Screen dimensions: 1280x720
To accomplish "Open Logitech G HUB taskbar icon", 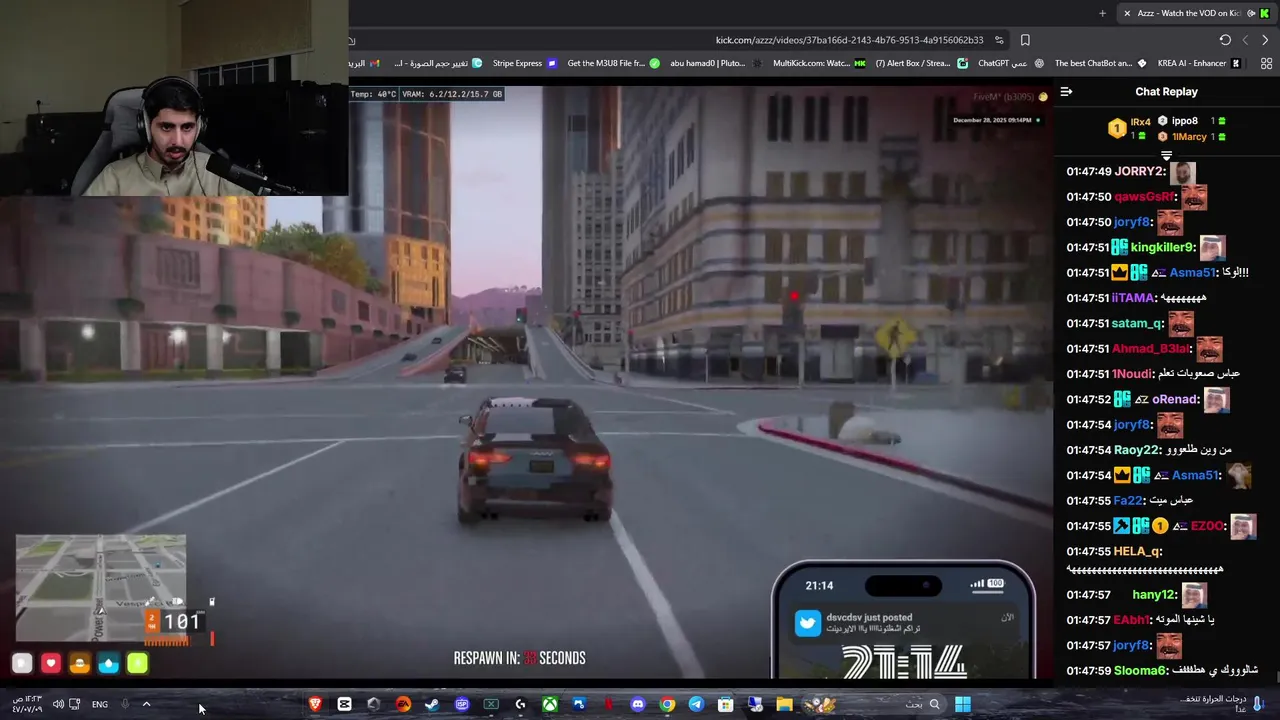I will click(x=520, y=704).
